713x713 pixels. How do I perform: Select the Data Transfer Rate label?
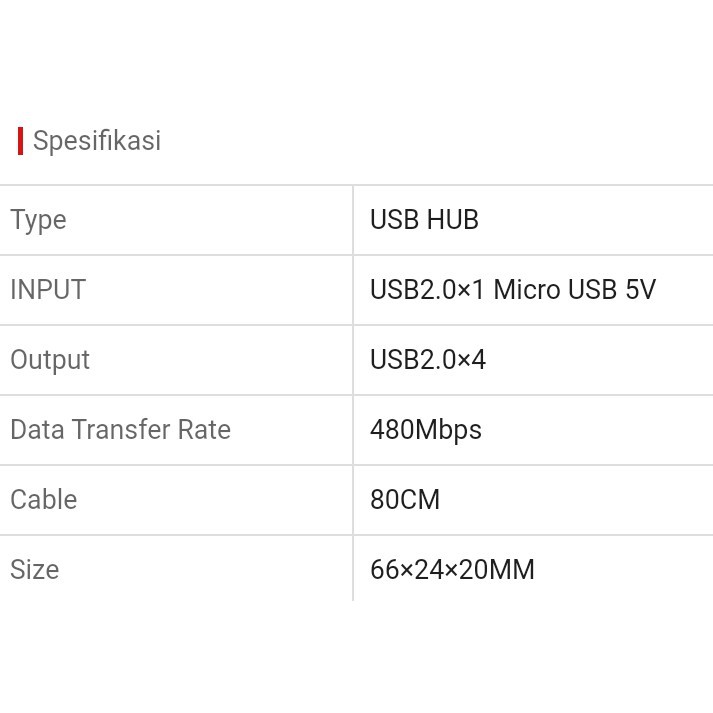[x=120, y=430]
